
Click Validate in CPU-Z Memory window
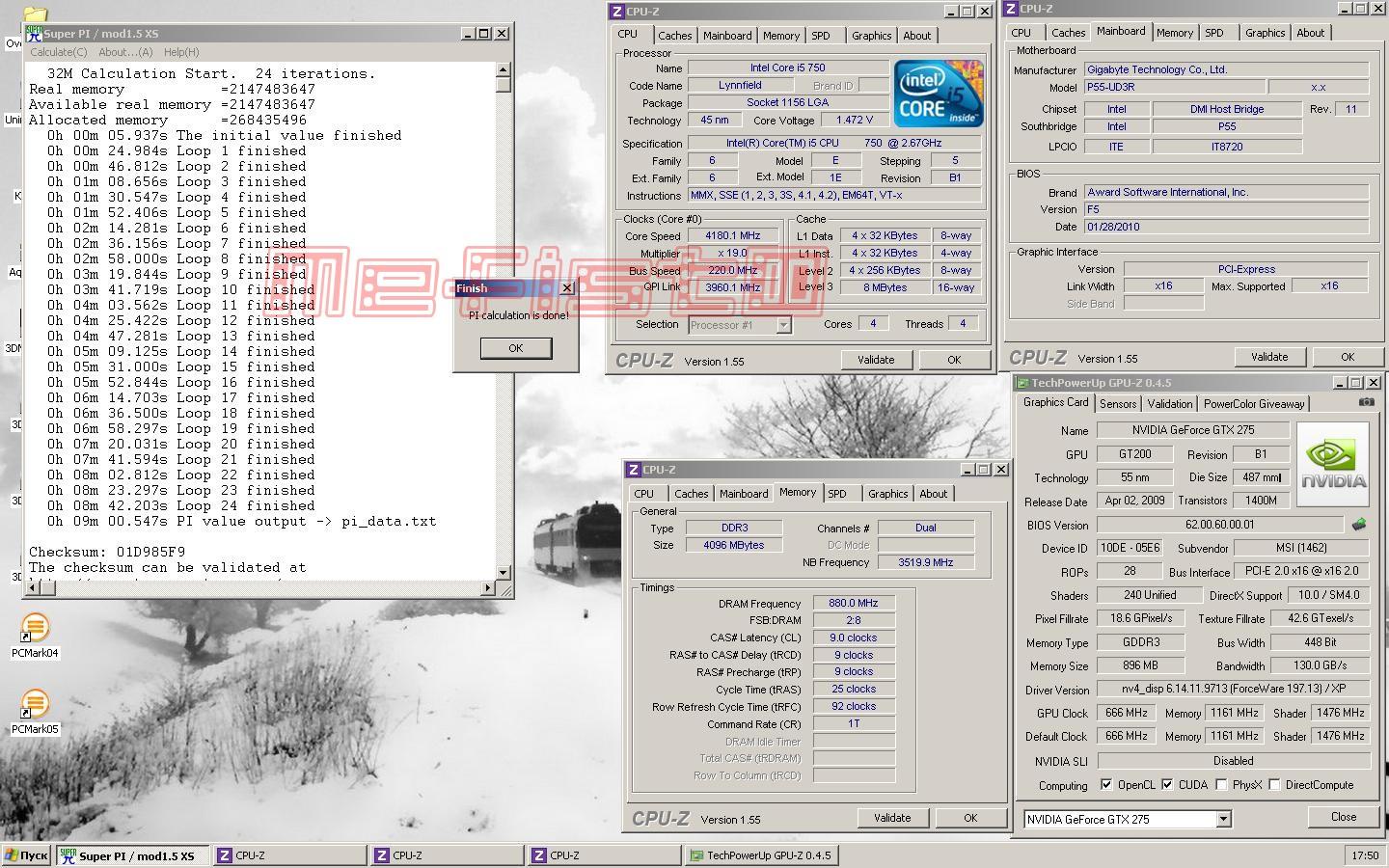coord(892,818)
